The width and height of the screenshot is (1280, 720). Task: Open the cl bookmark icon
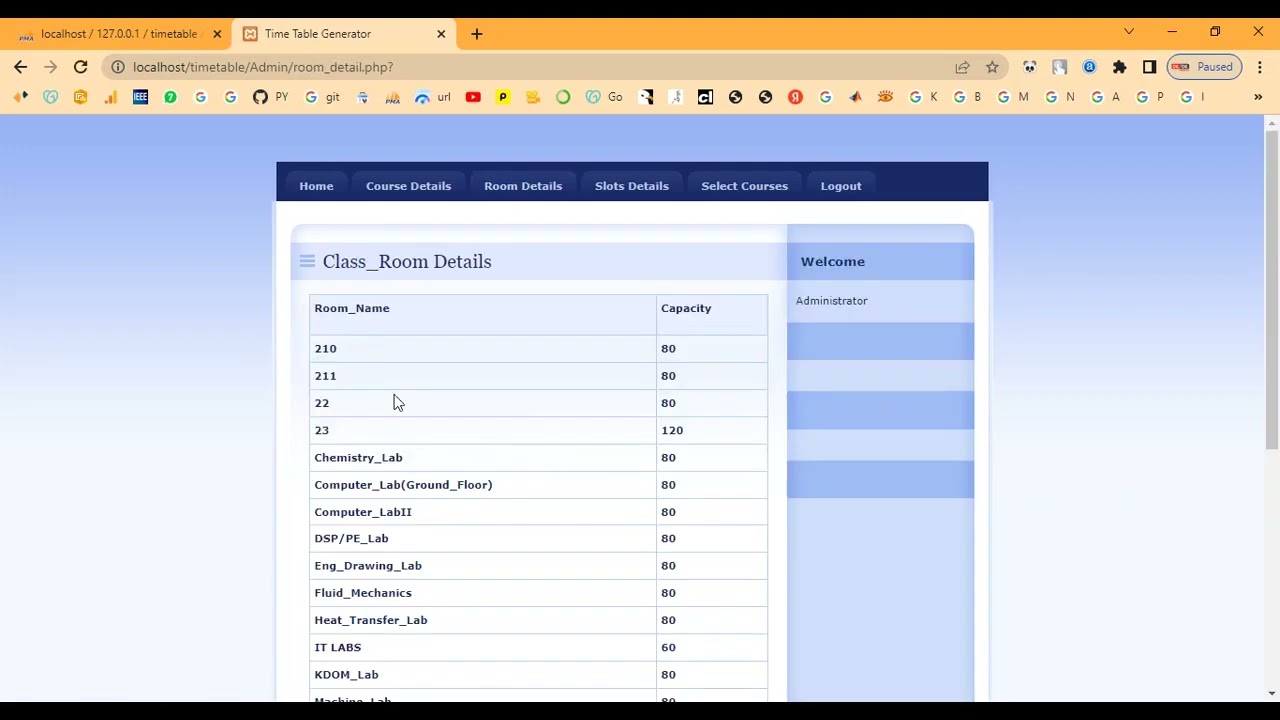705,97
